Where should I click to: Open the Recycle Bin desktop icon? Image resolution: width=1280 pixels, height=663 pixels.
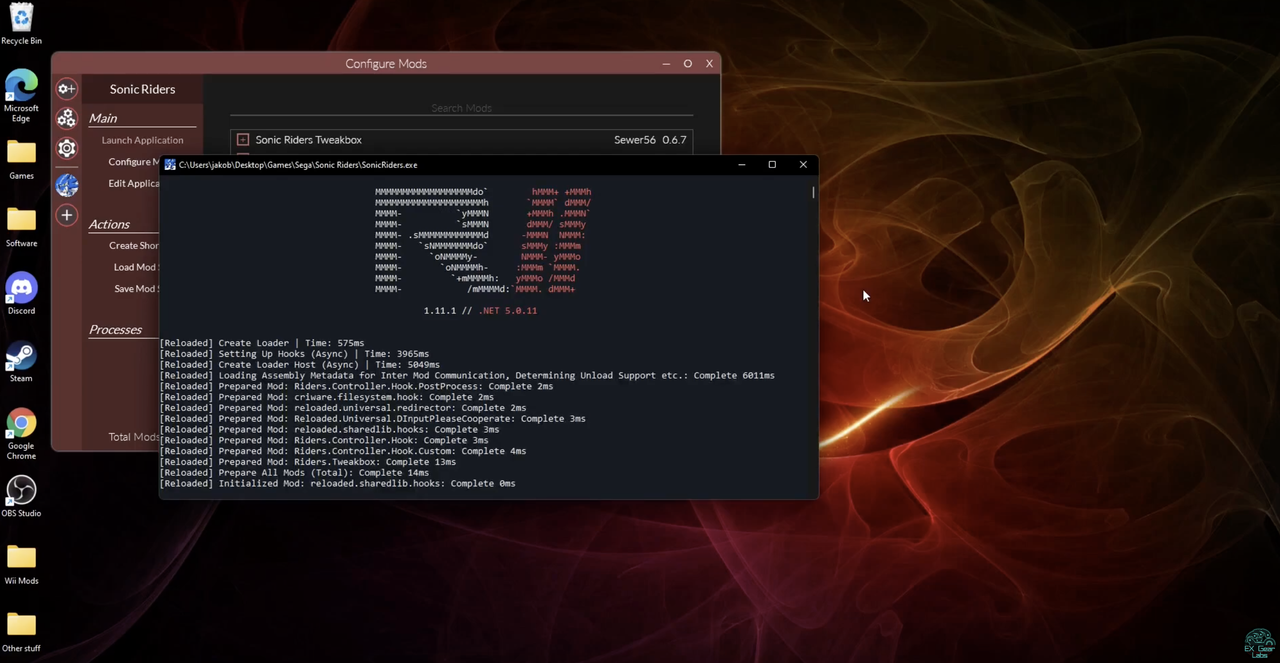point(21,24)
